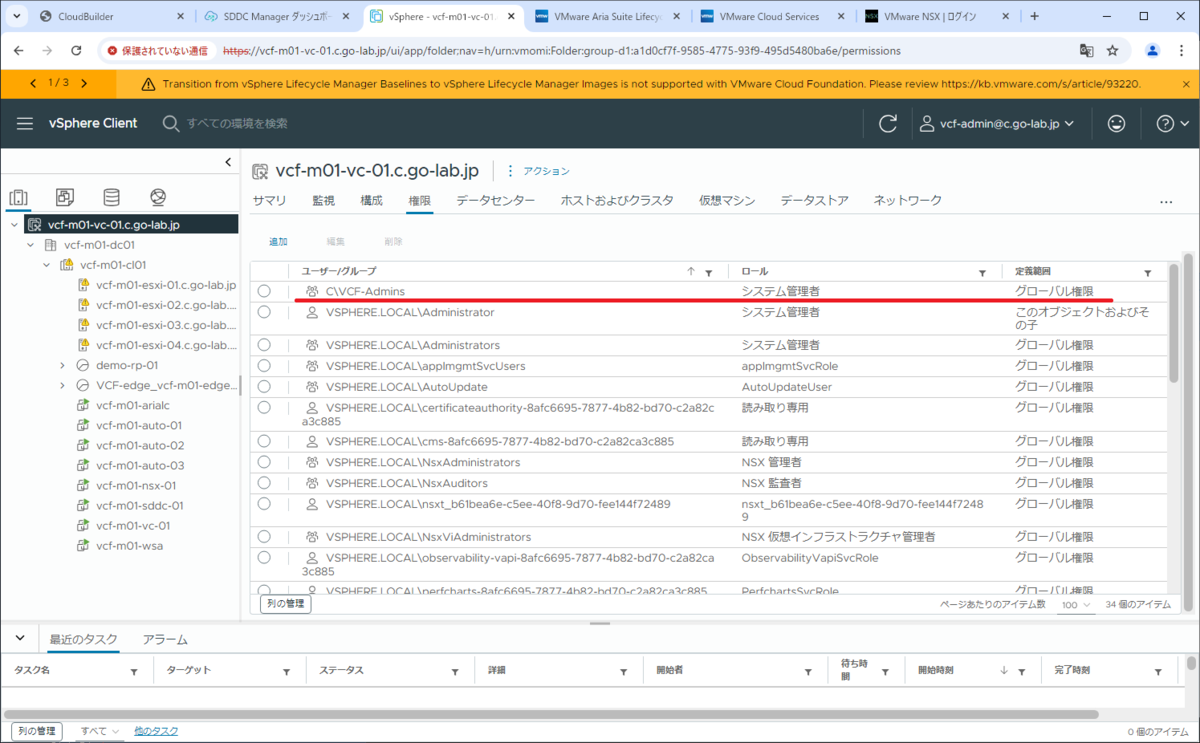Open the feedback smiley icon

(1116, 123)
